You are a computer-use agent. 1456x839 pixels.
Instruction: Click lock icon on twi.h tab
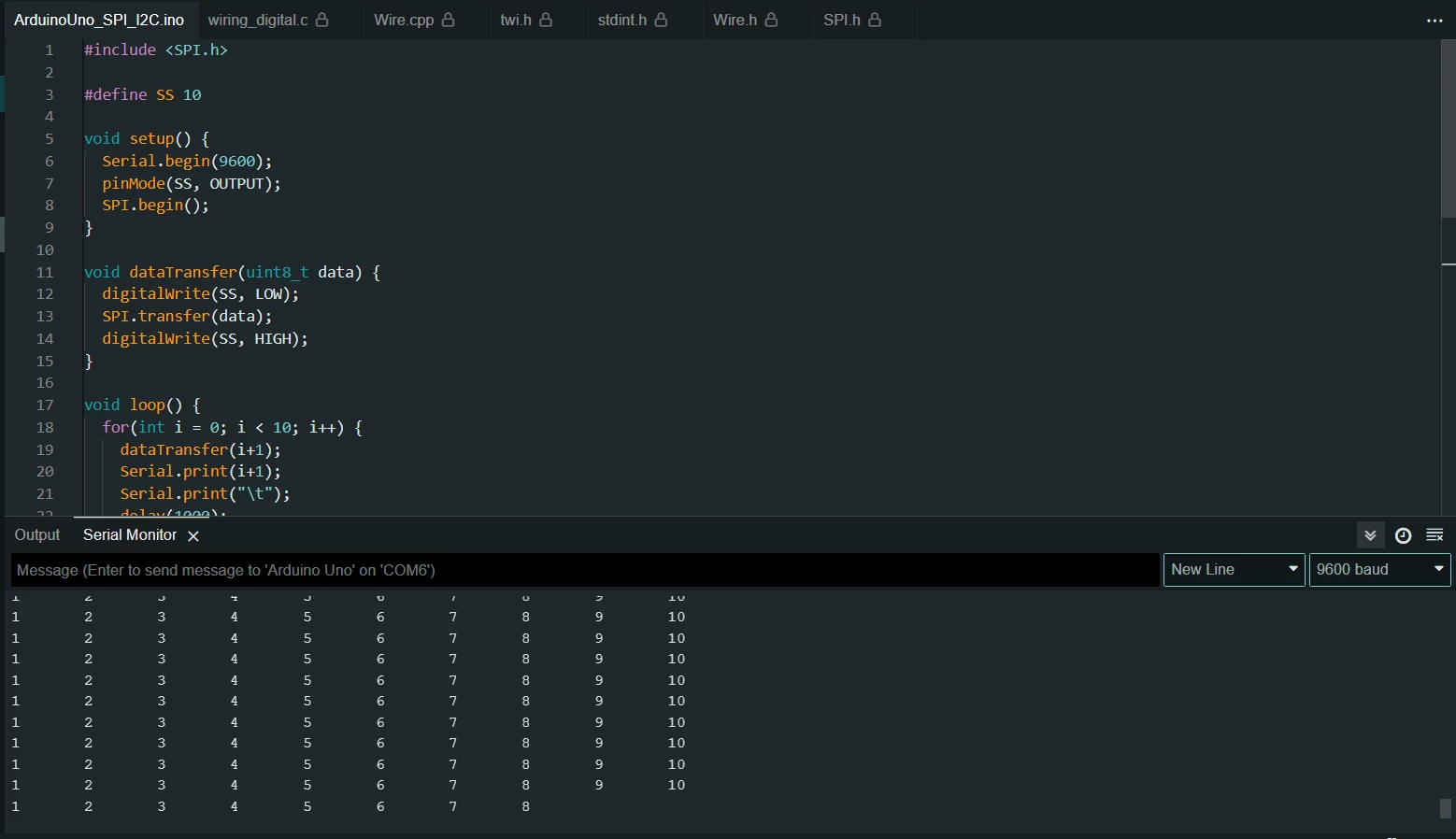click(546, 20)
